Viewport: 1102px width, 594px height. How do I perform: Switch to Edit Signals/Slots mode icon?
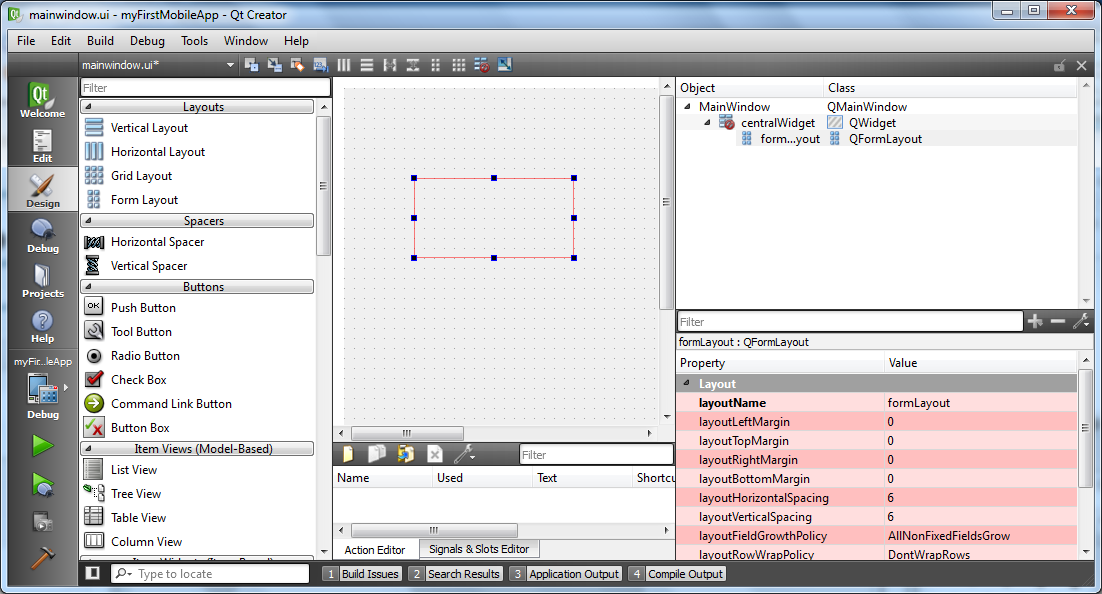coord(275,65)
